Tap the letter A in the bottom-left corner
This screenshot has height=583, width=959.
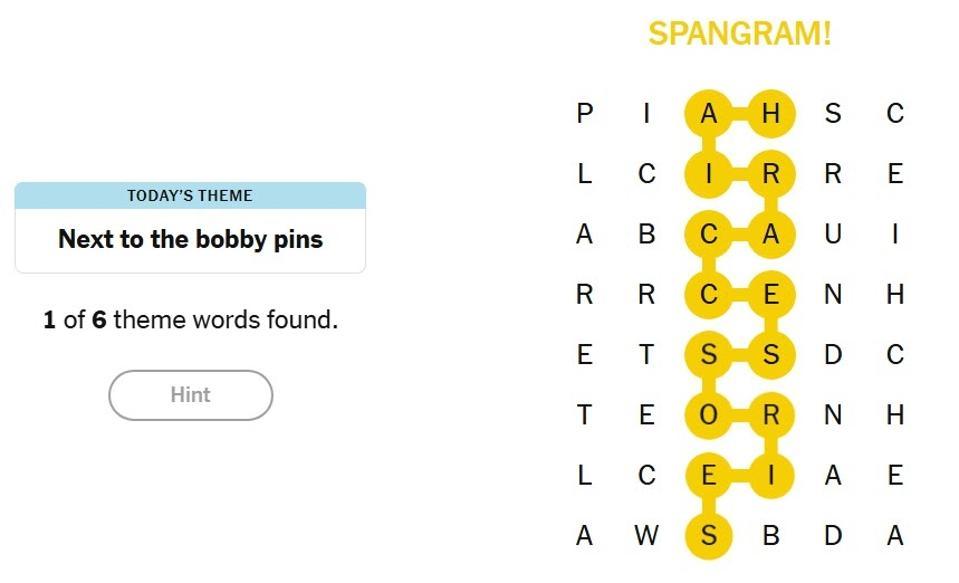(585, 536)
